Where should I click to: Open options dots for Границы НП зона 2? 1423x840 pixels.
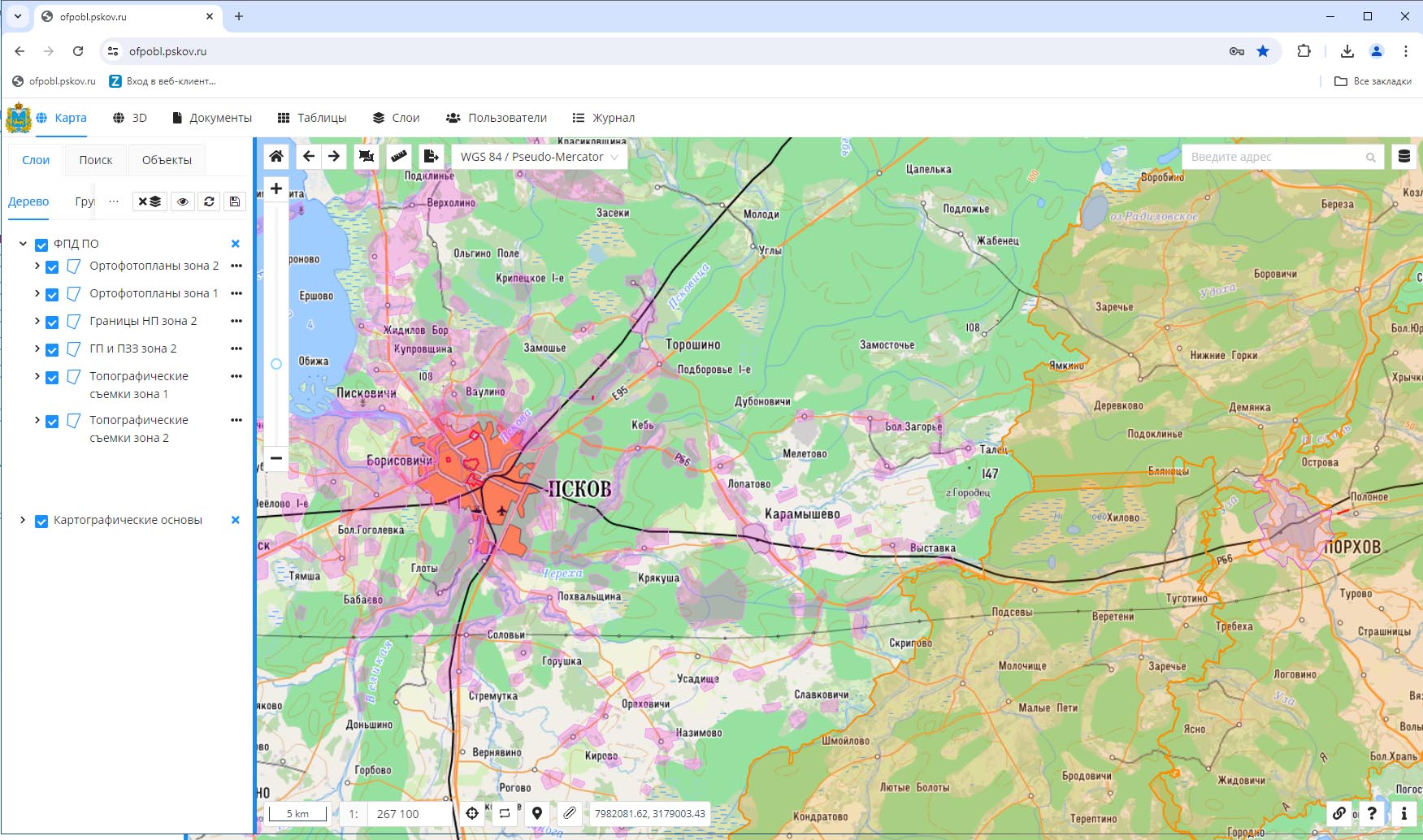click(236, 321)
